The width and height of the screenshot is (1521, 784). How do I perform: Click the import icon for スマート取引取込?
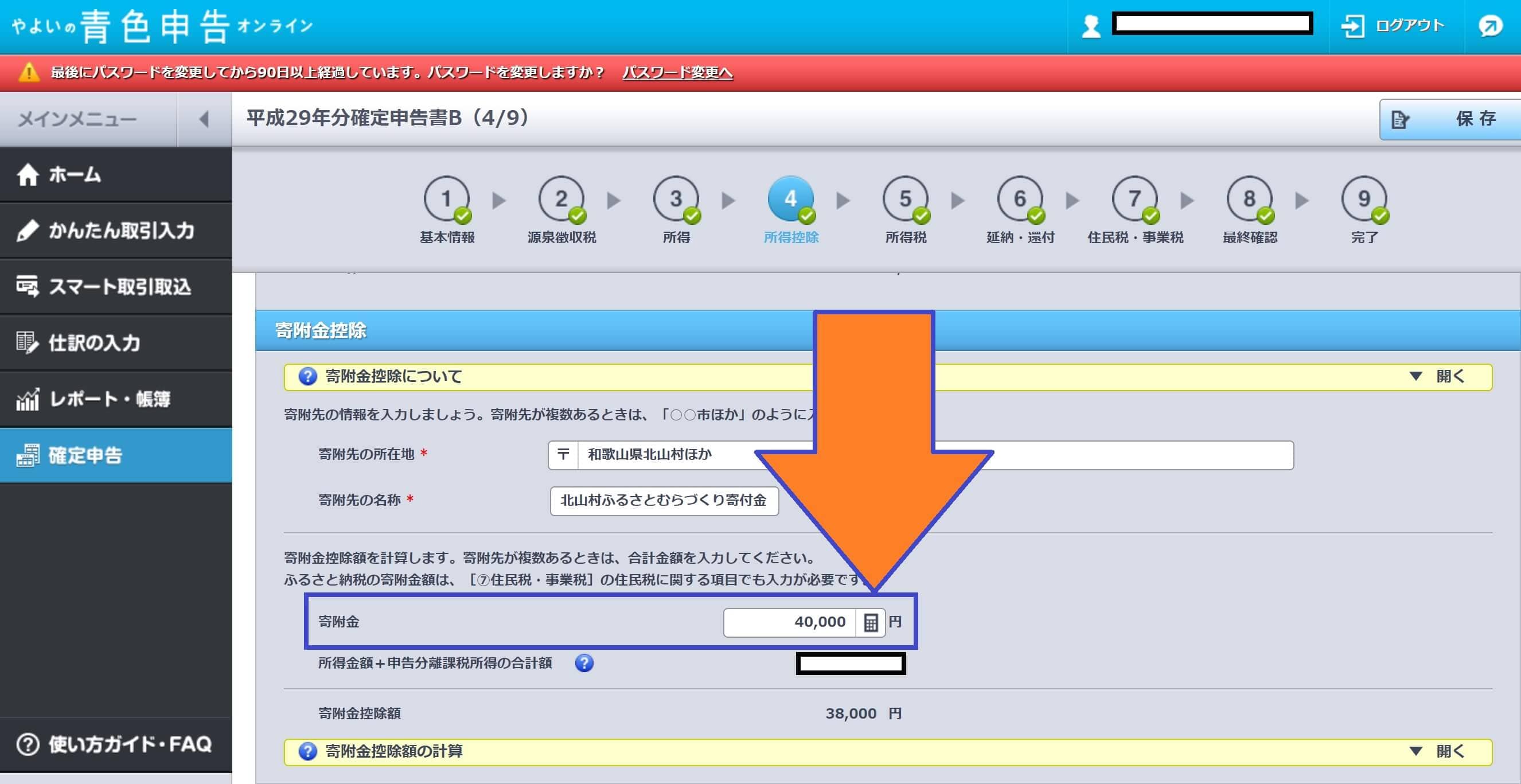[x=27, y=286]
